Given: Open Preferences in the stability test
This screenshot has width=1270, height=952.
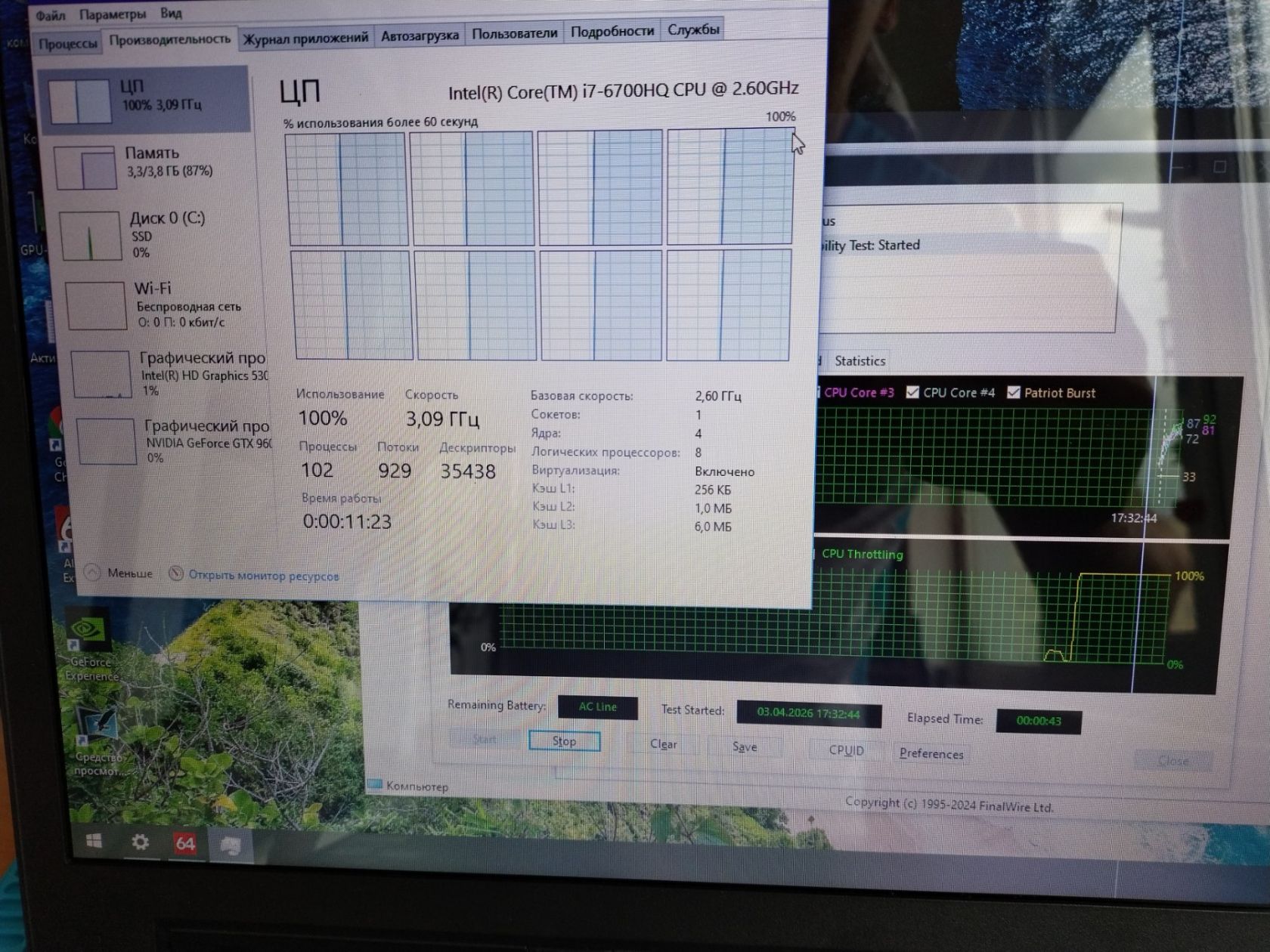Looking at the screenshot, I should 931,753.
